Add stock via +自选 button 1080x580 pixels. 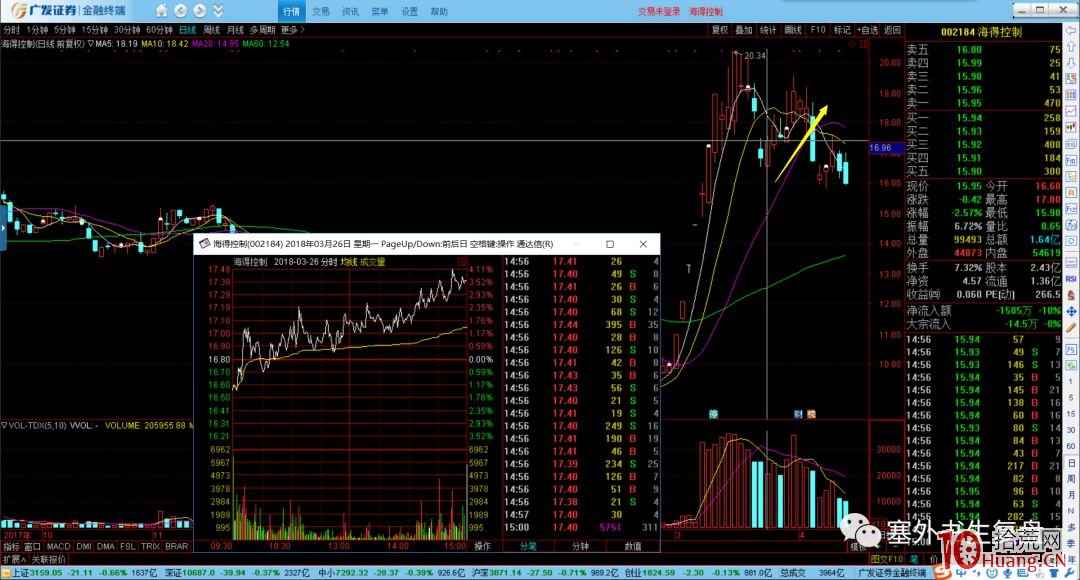[x=868, y=30]
